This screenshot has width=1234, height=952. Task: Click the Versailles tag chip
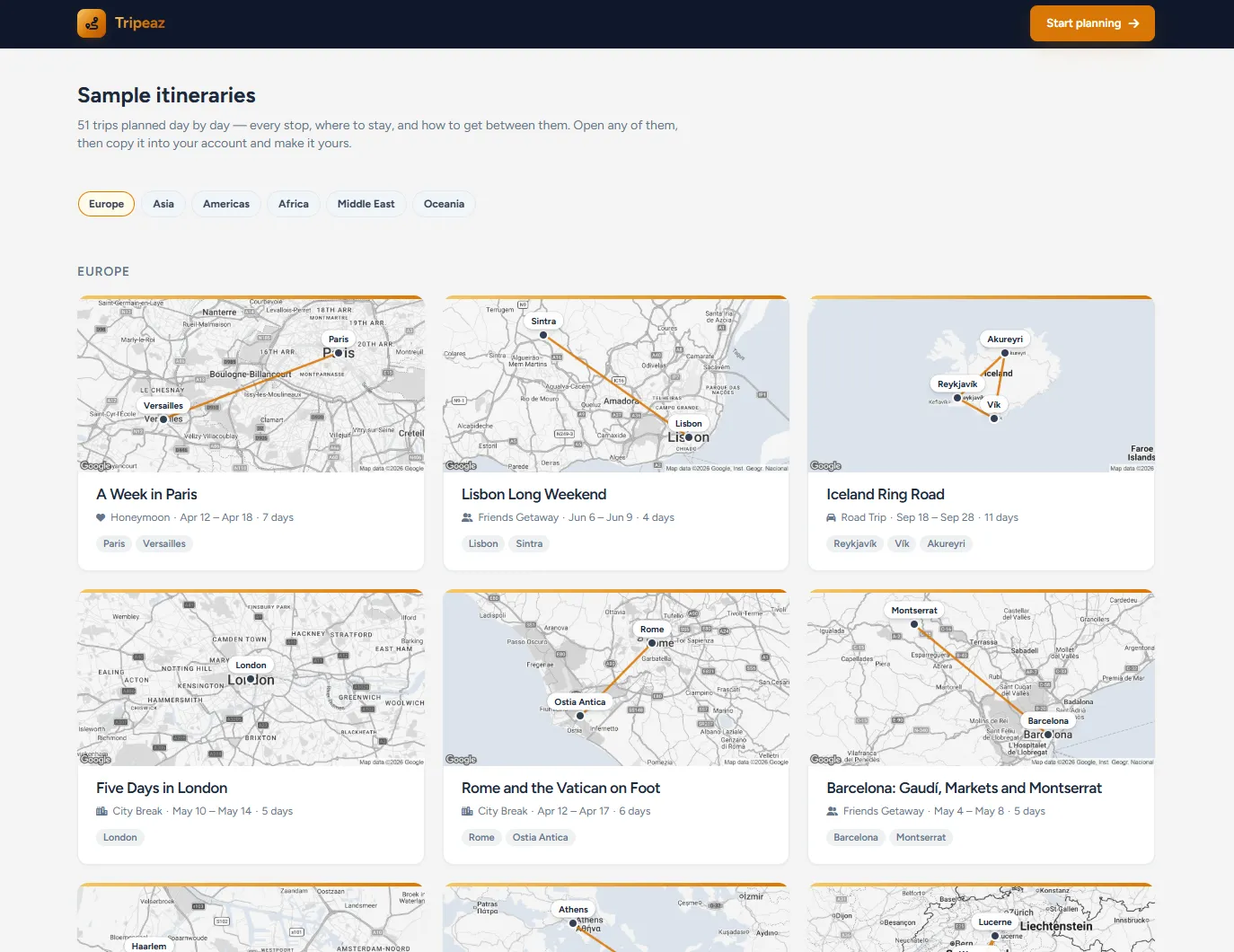164,543
